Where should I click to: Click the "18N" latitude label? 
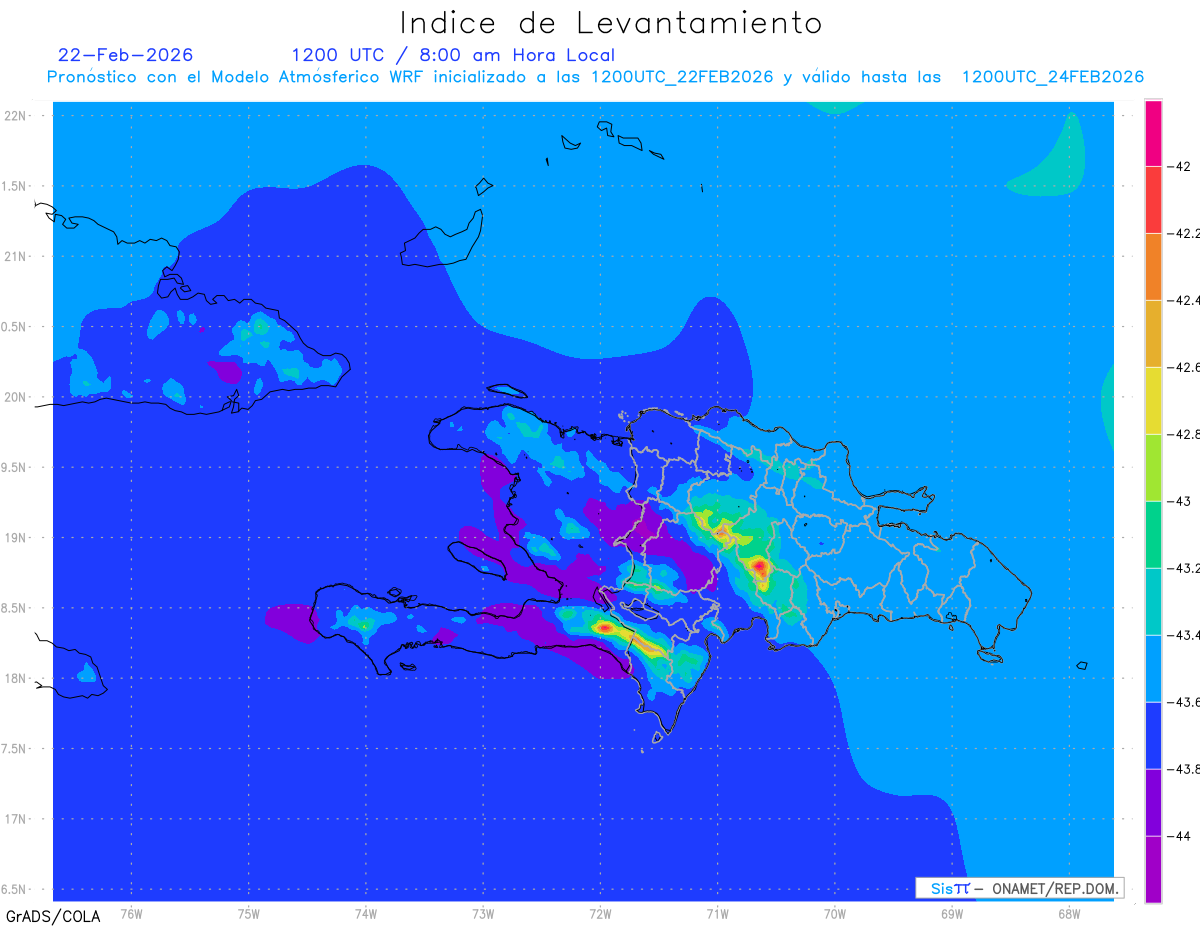pyautogui.click(x=17, y=678)
